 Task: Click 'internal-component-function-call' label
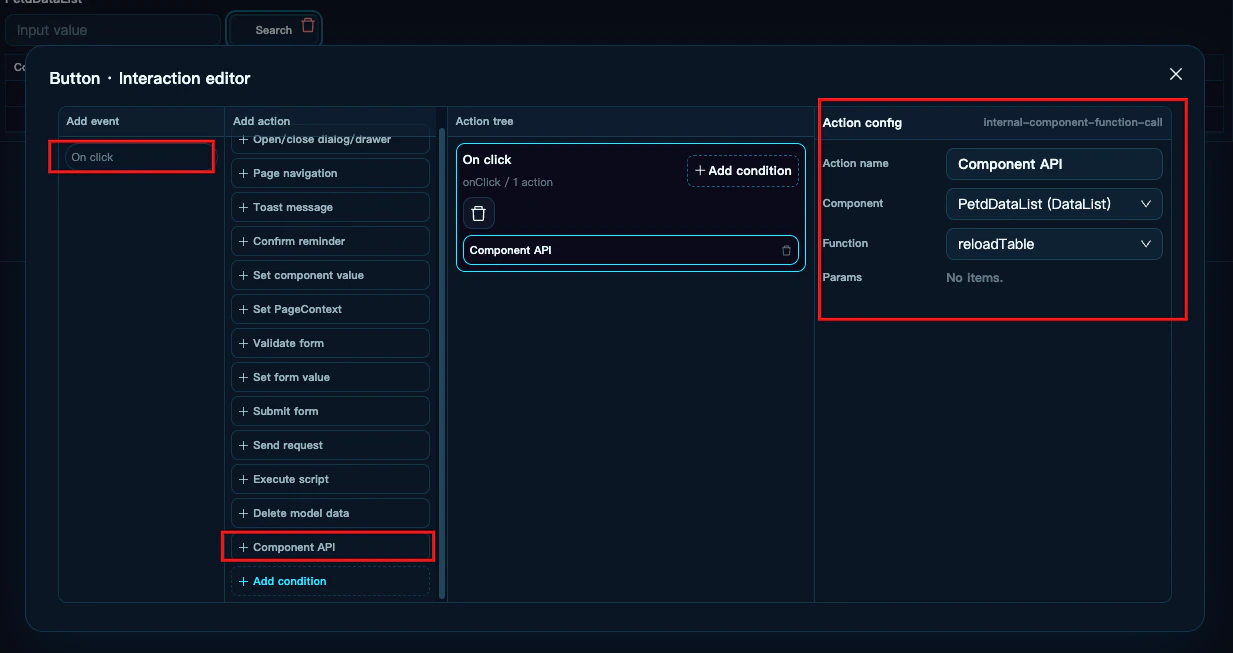tap(1073, 122)
